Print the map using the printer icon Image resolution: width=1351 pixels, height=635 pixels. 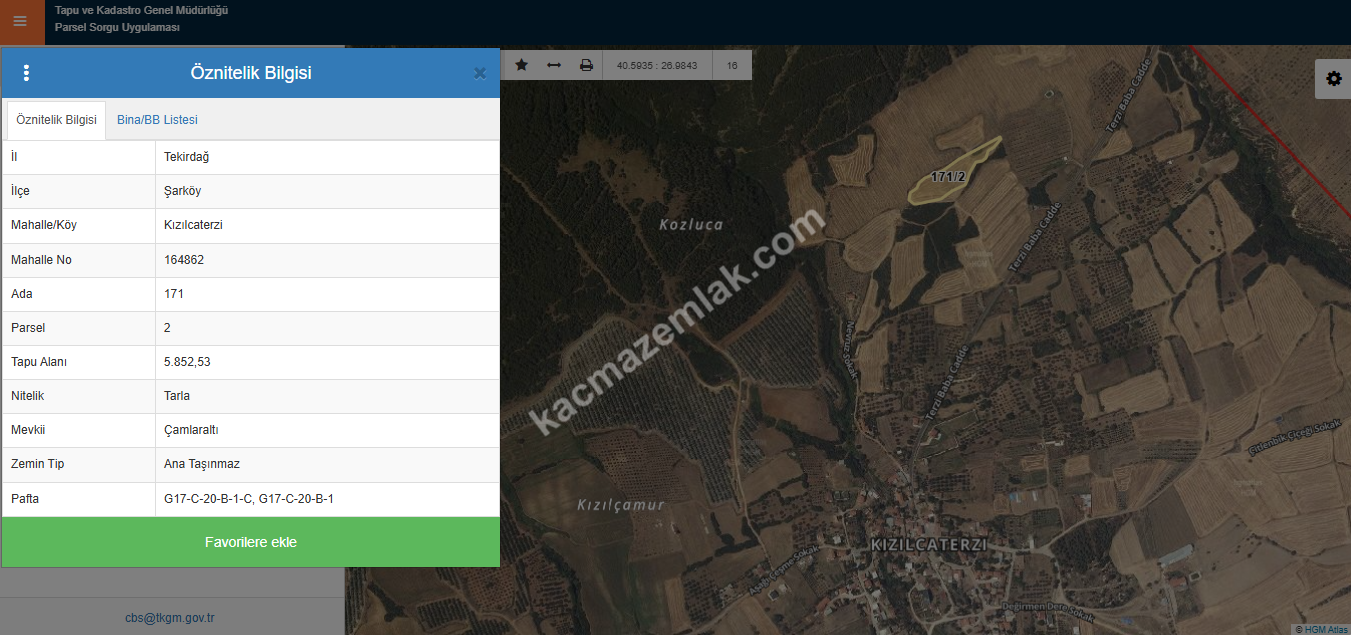[x=586, y=65]
